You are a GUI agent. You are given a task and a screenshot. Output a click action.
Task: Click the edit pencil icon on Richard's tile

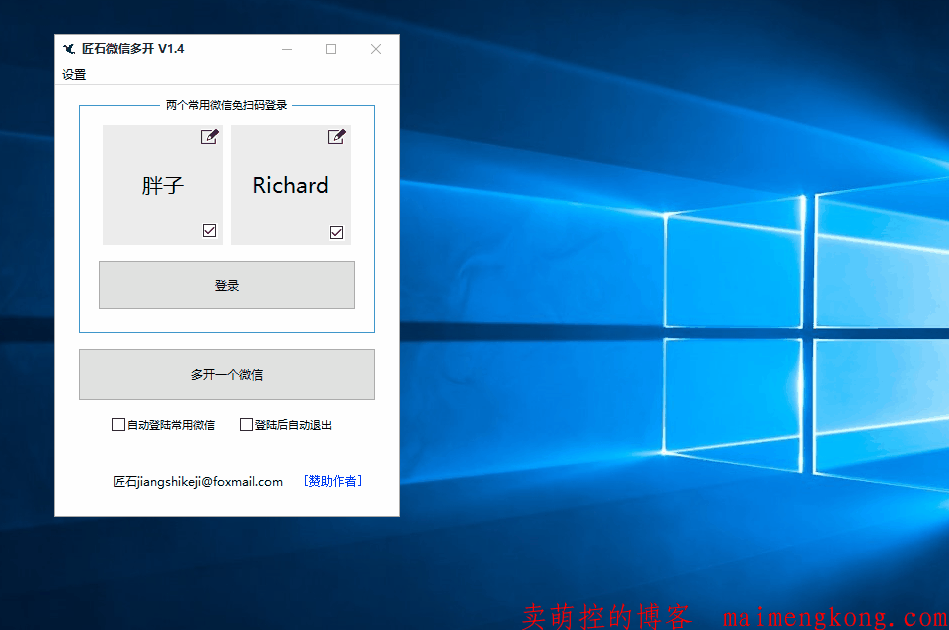pos(337,137)
